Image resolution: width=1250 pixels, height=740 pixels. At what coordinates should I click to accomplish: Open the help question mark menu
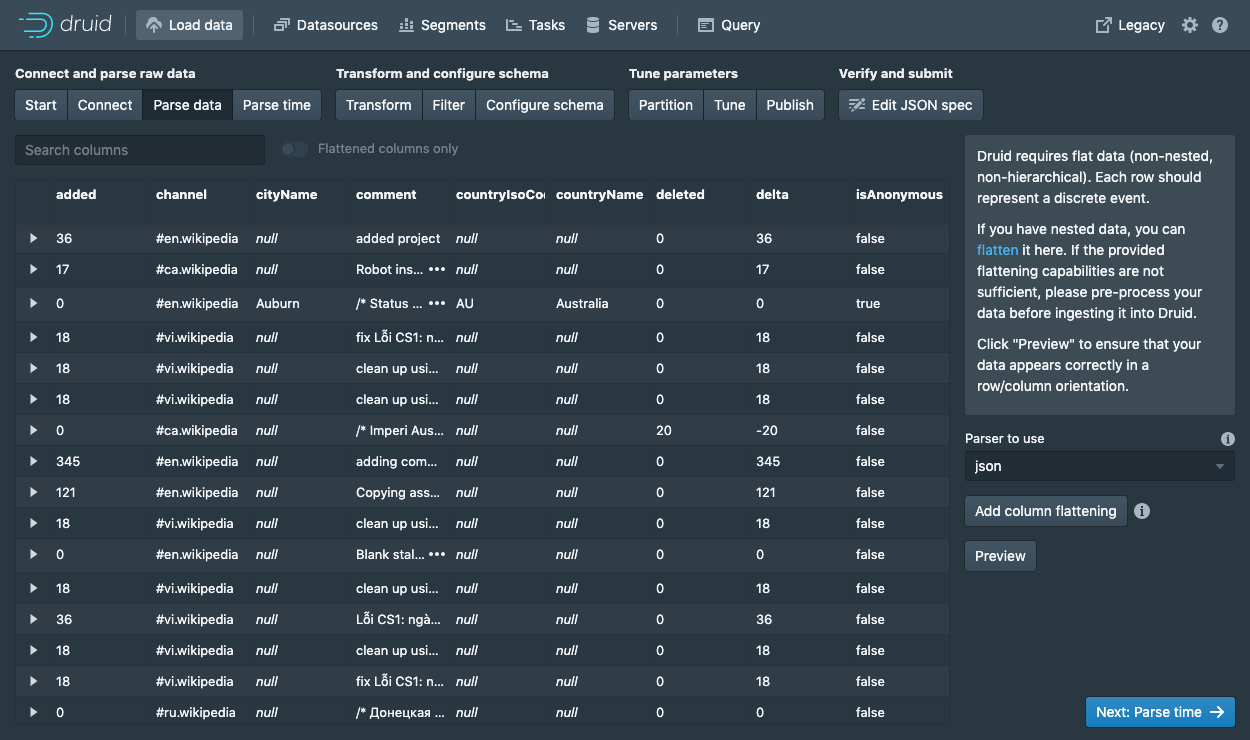click(1220, 25)
